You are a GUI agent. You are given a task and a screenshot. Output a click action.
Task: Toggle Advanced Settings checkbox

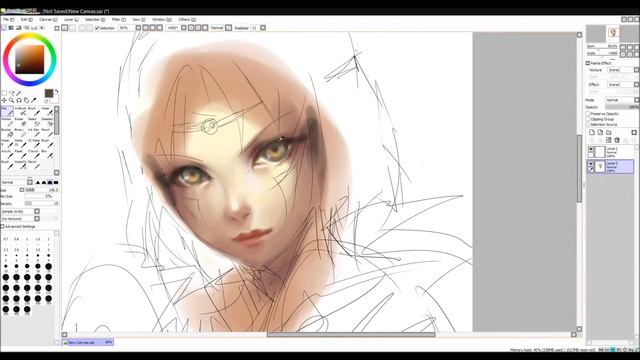point(2,226)
